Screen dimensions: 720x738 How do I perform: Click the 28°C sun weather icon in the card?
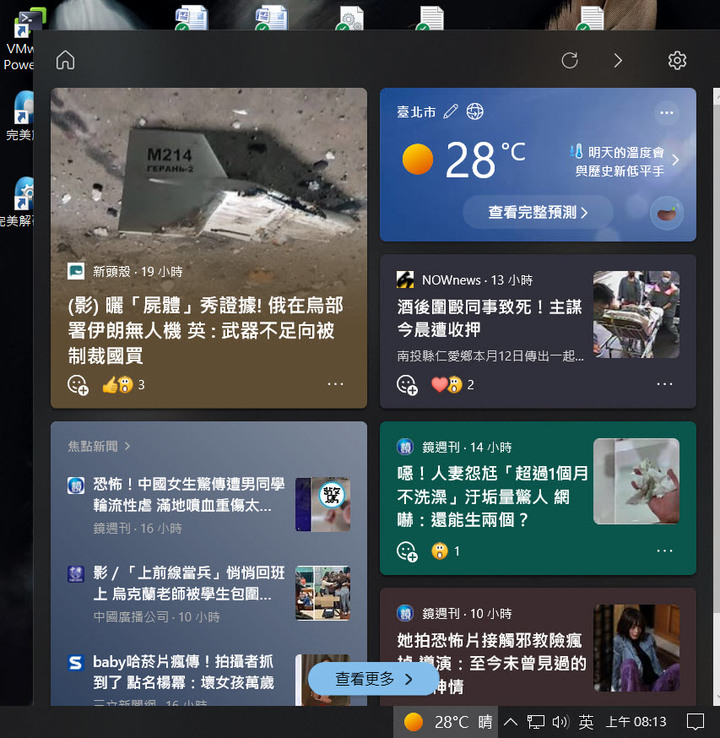[x=418, y=160]
